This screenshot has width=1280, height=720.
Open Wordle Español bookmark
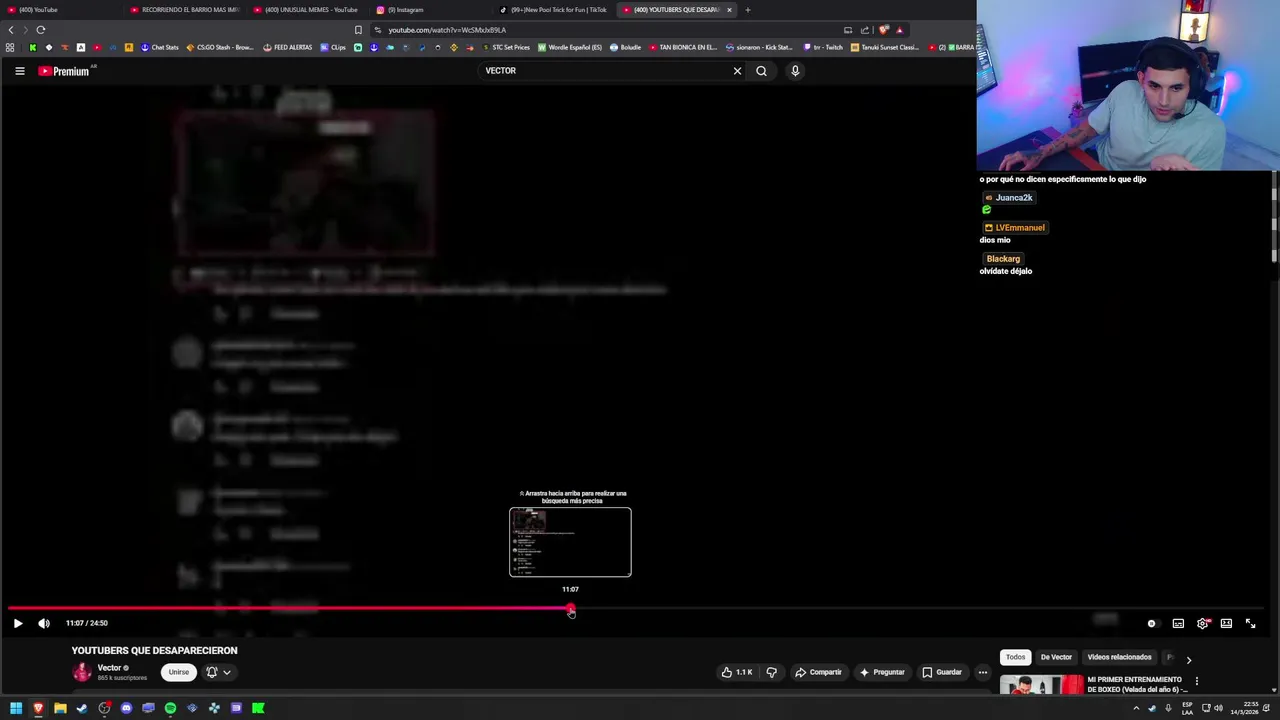[570, 47]
